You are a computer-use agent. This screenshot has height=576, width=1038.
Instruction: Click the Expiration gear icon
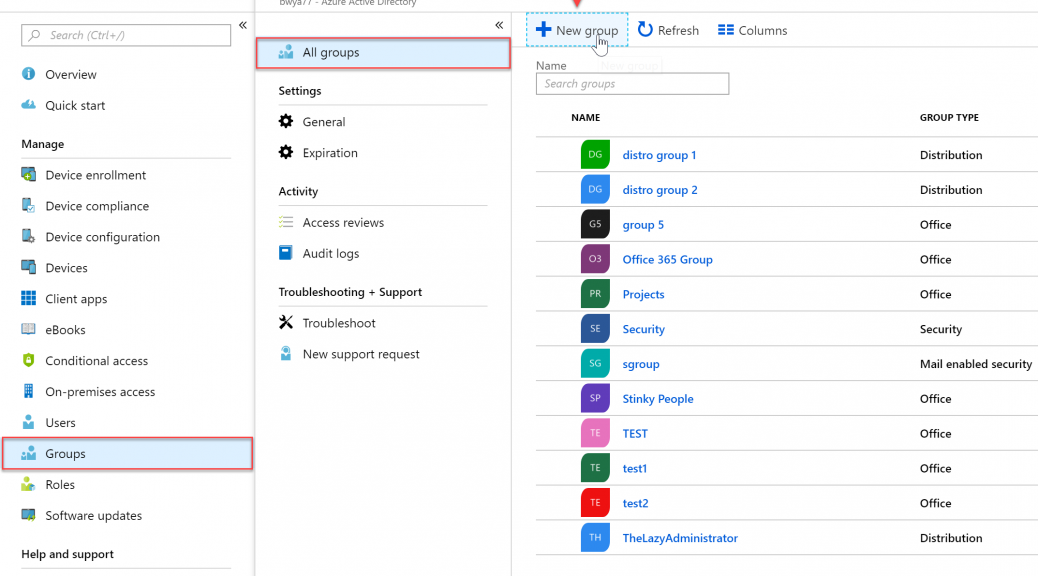(286, 152)
